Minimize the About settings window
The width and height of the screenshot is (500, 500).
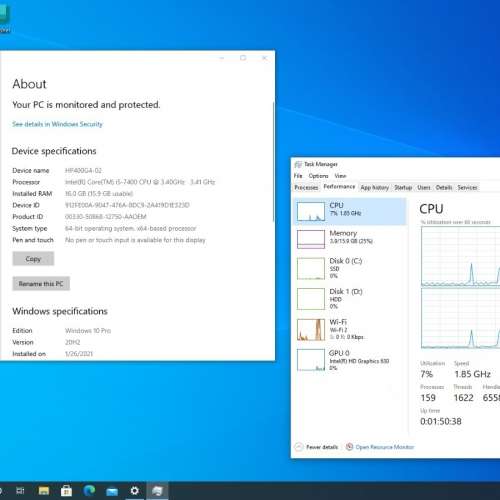tap(222, 58)
